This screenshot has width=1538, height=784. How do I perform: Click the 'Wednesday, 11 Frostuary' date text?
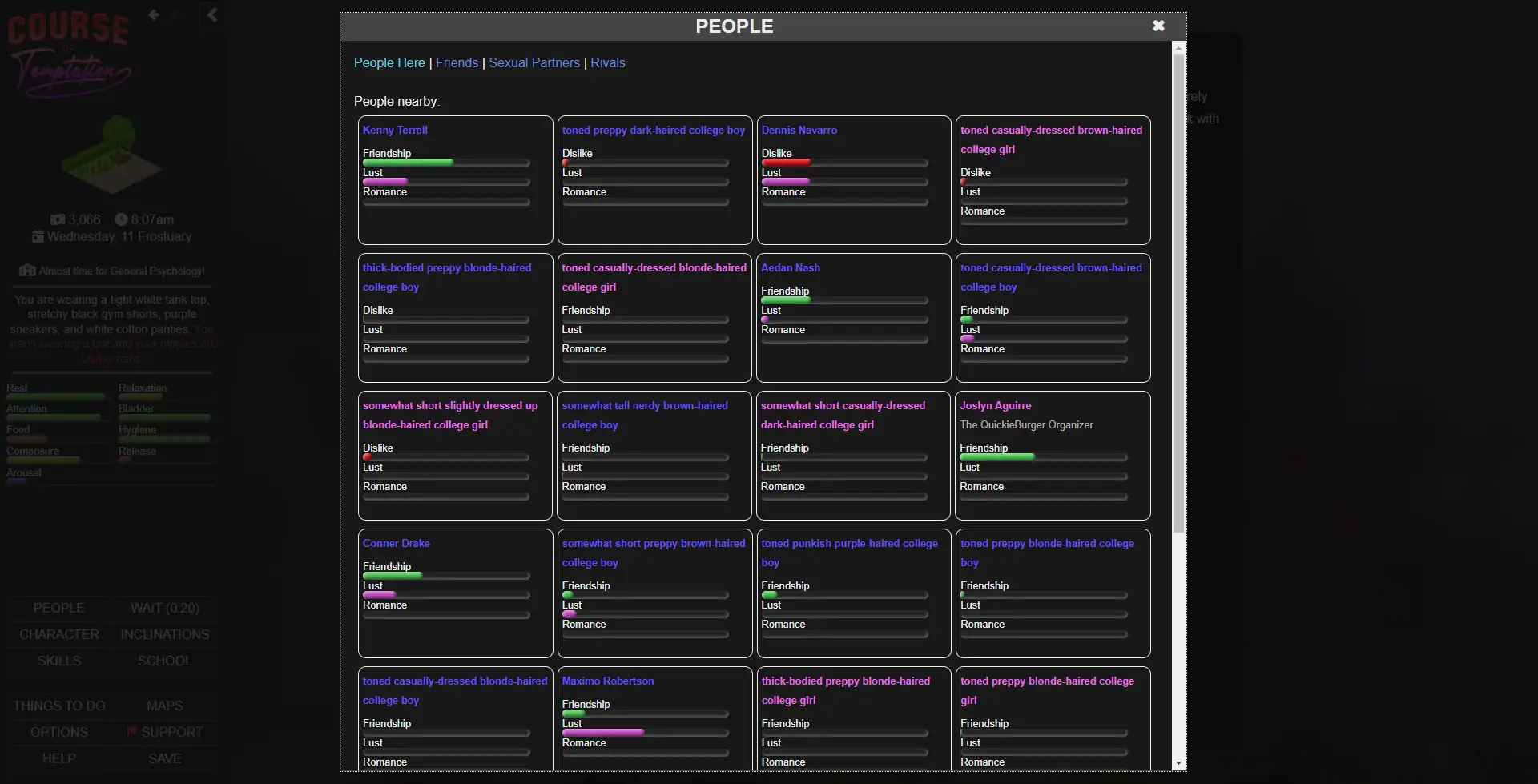119,236
